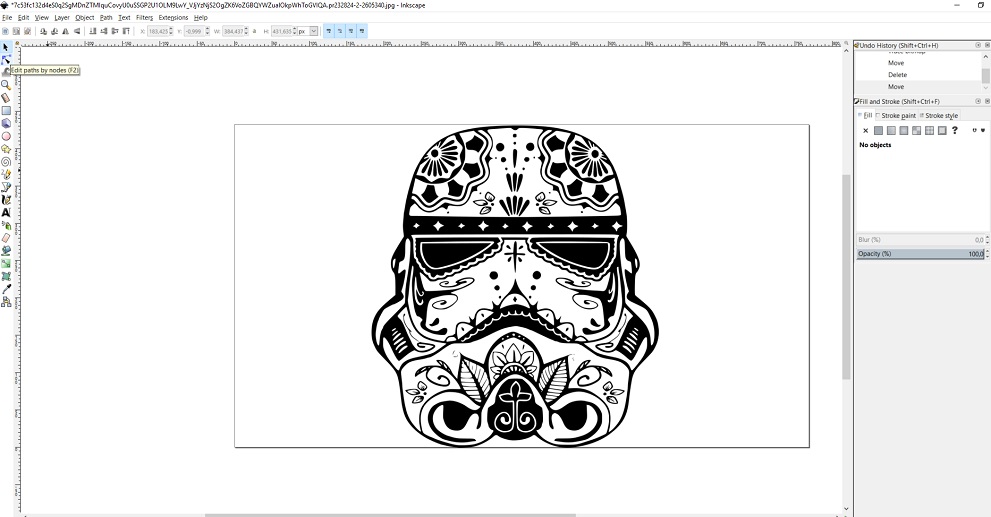Image resolution: width=991 pixels, height=517 pixels.
Task: Choose No paint X button
Action: (x=866, y=130)
